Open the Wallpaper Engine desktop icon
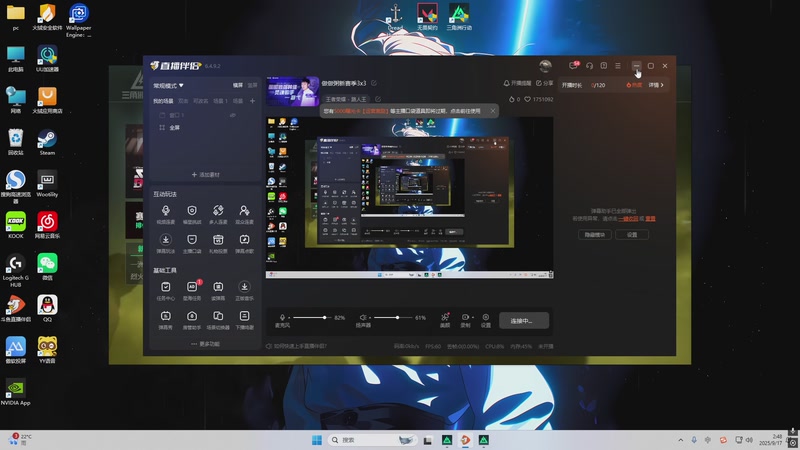 tap(79, 19)
